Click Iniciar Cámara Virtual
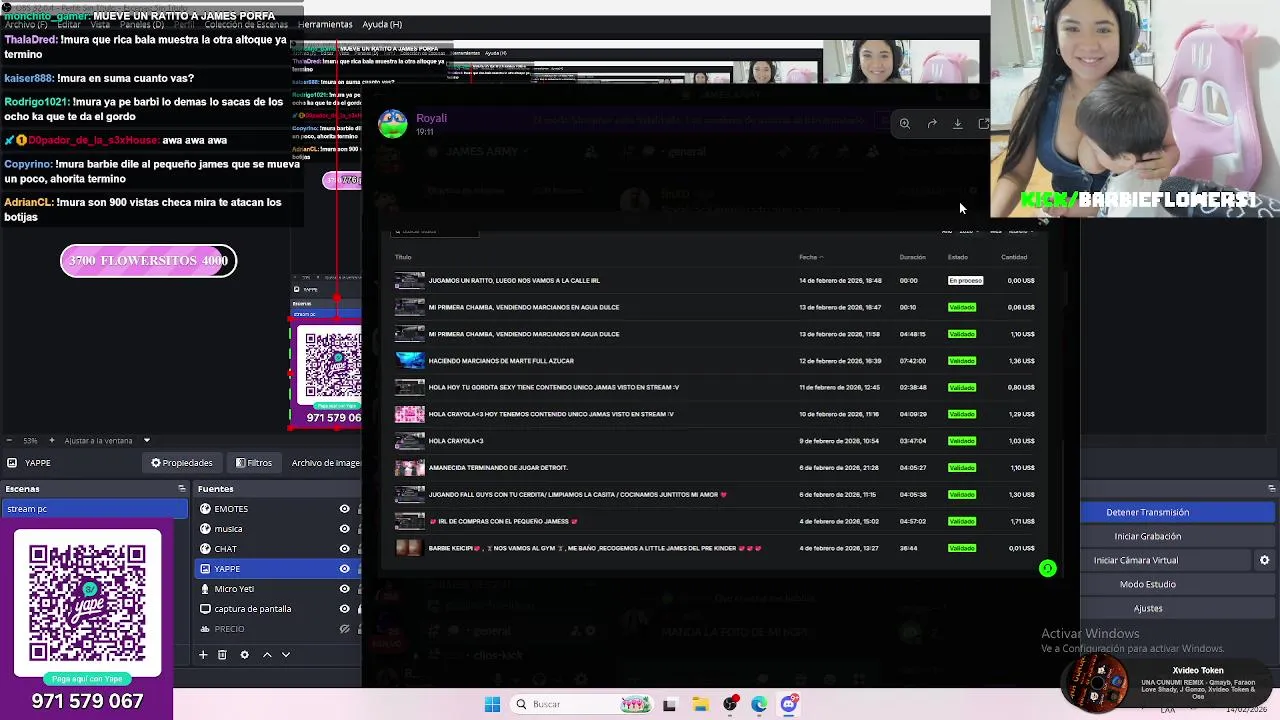The width and height of the screenshot is (1280, 720). (1165, 560)
